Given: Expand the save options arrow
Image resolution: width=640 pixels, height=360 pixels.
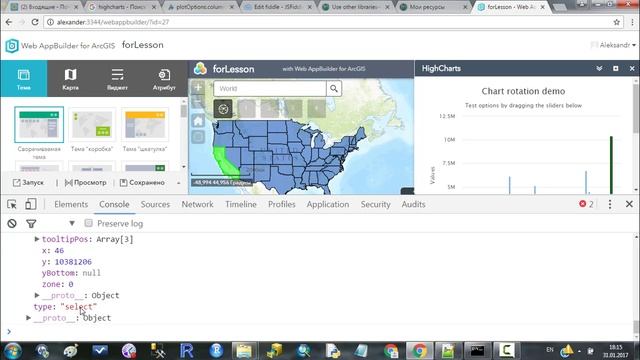Looking at the screenshot, I should 178,183.
